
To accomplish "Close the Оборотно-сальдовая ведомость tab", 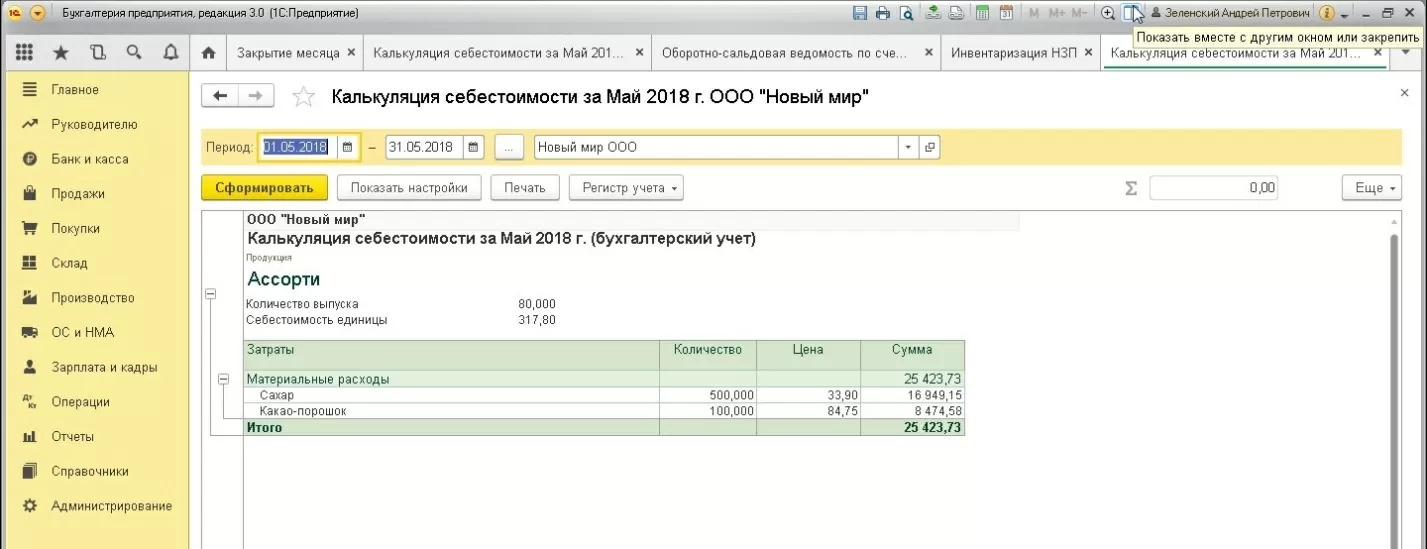I will click(930, 52).
